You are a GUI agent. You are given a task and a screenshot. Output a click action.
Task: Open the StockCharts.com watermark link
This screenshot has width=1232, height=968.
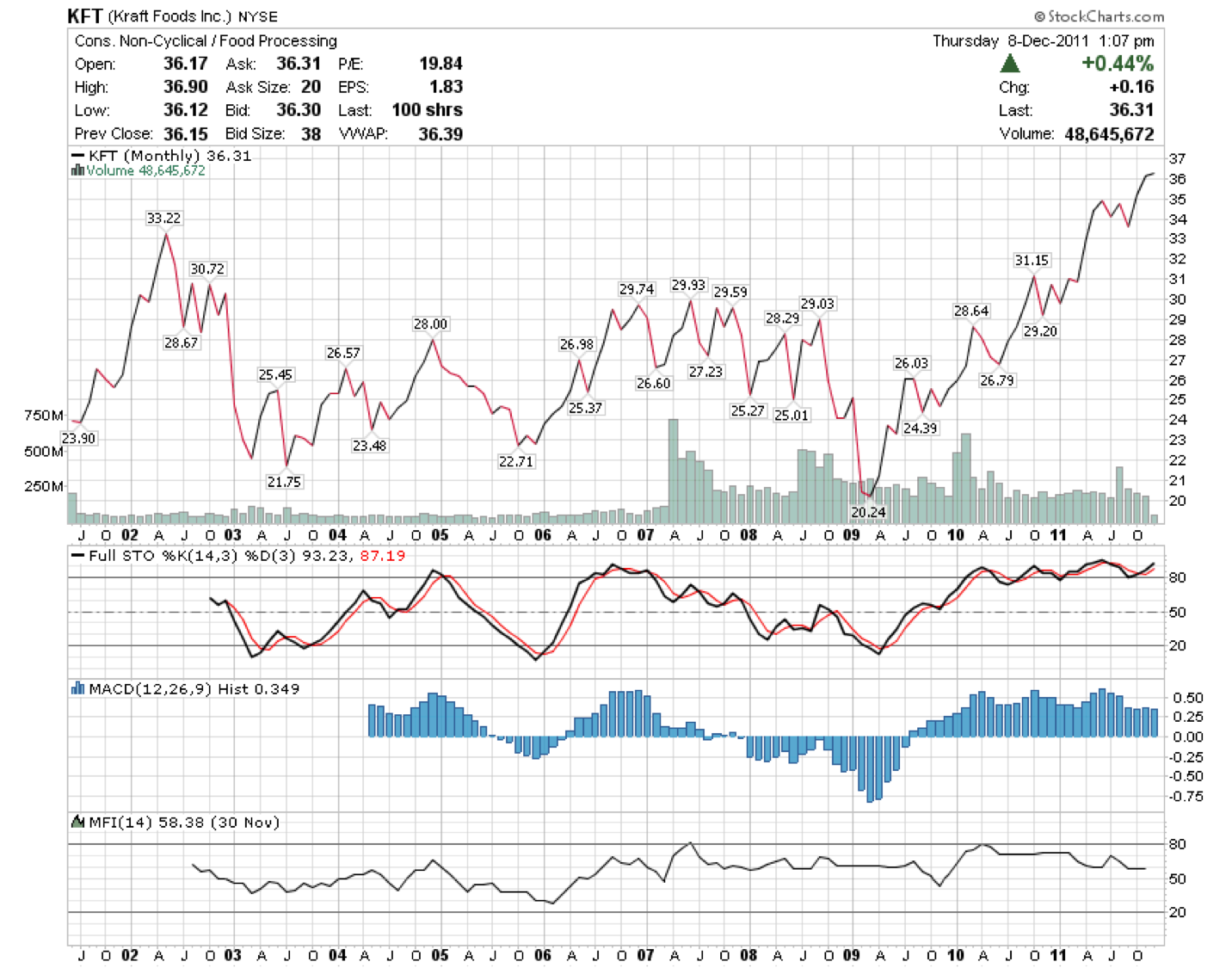[1099, 16]
